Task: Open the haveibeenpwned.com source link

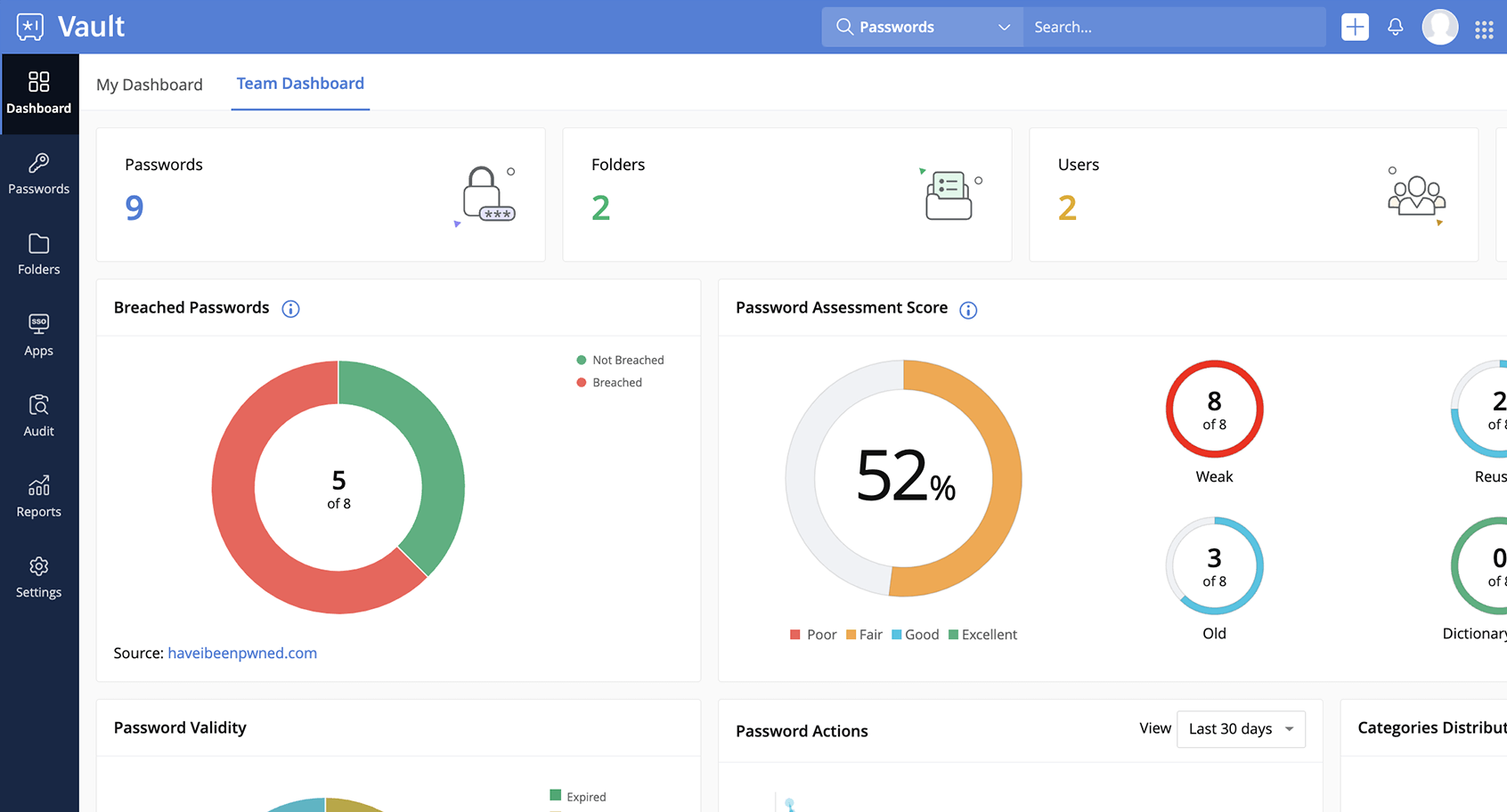Action: coord(242,653)
